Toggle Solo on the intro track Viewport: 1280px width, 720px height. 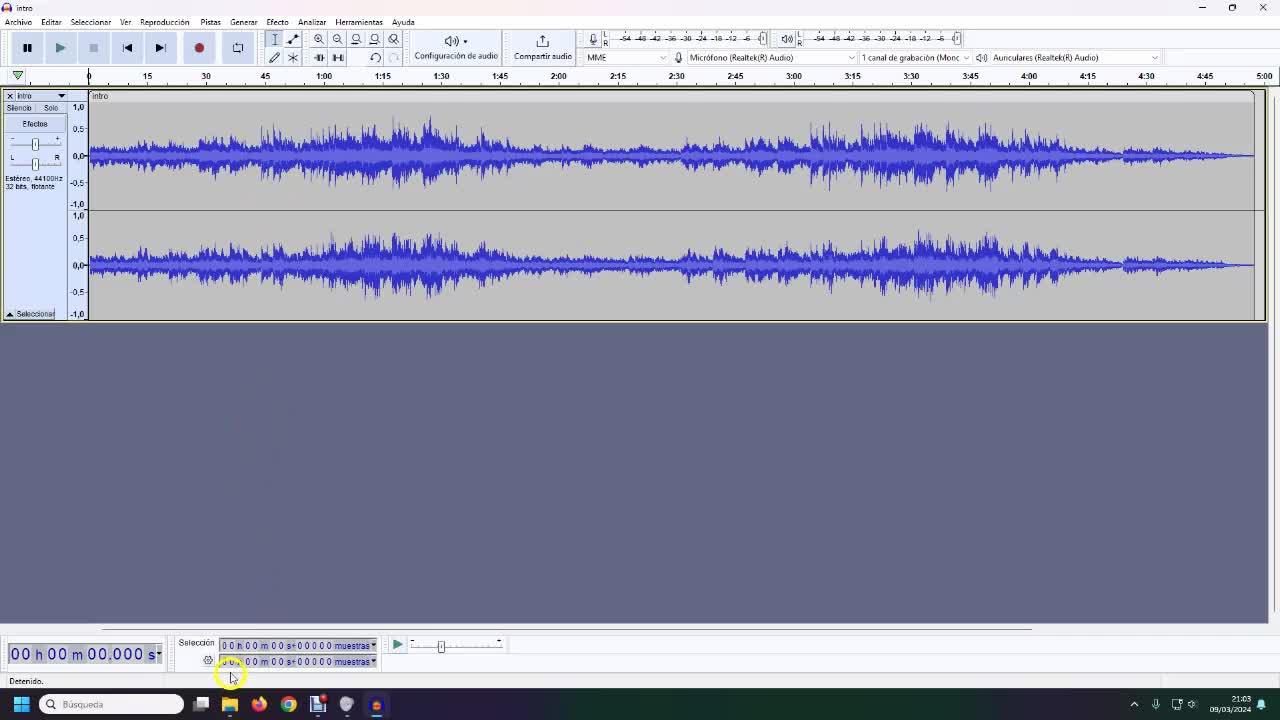point(50,108)
